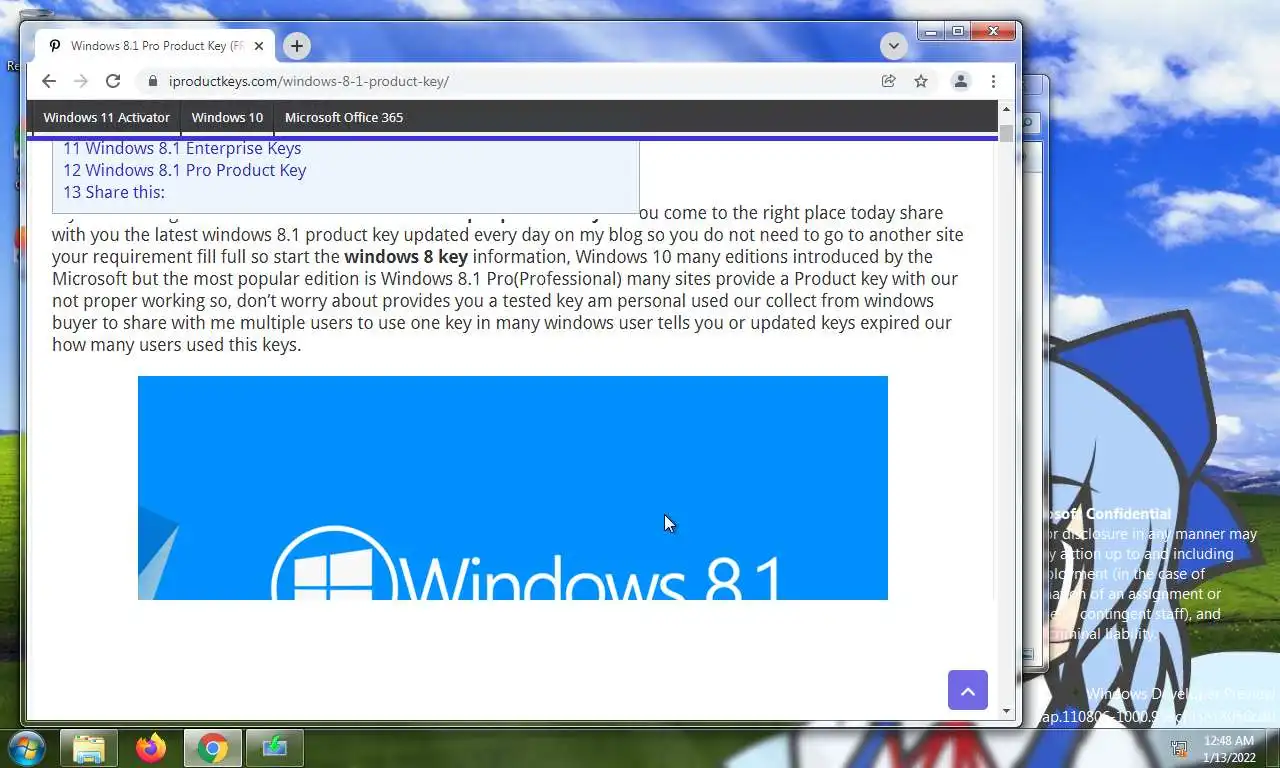Click the Windows 8.1 banner image
1280x768 pixels.
pos(512,488)
